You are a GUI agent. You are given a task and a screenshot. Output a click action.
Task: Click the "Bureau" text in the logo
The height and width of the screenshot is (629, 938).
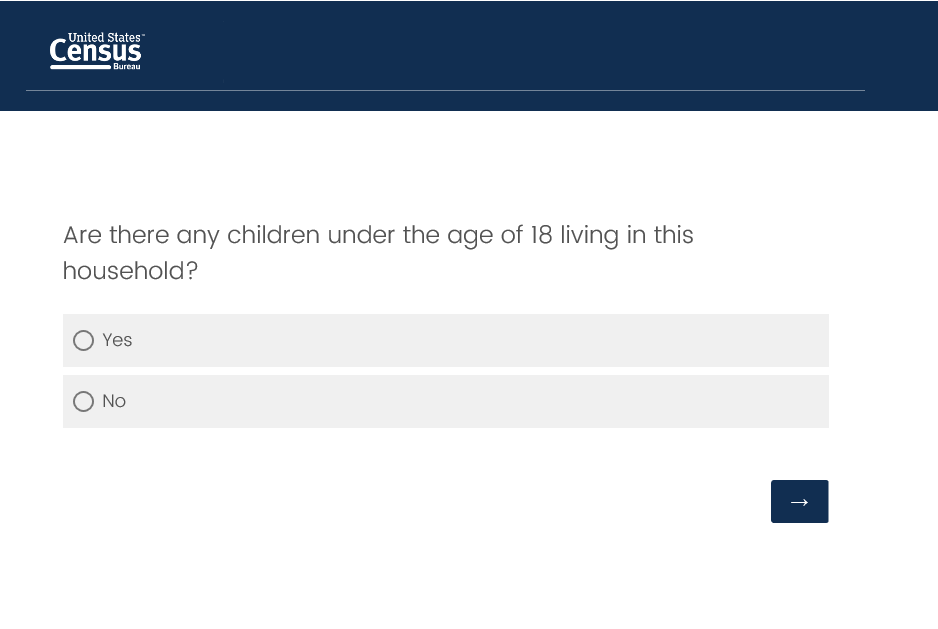[127, 67]
